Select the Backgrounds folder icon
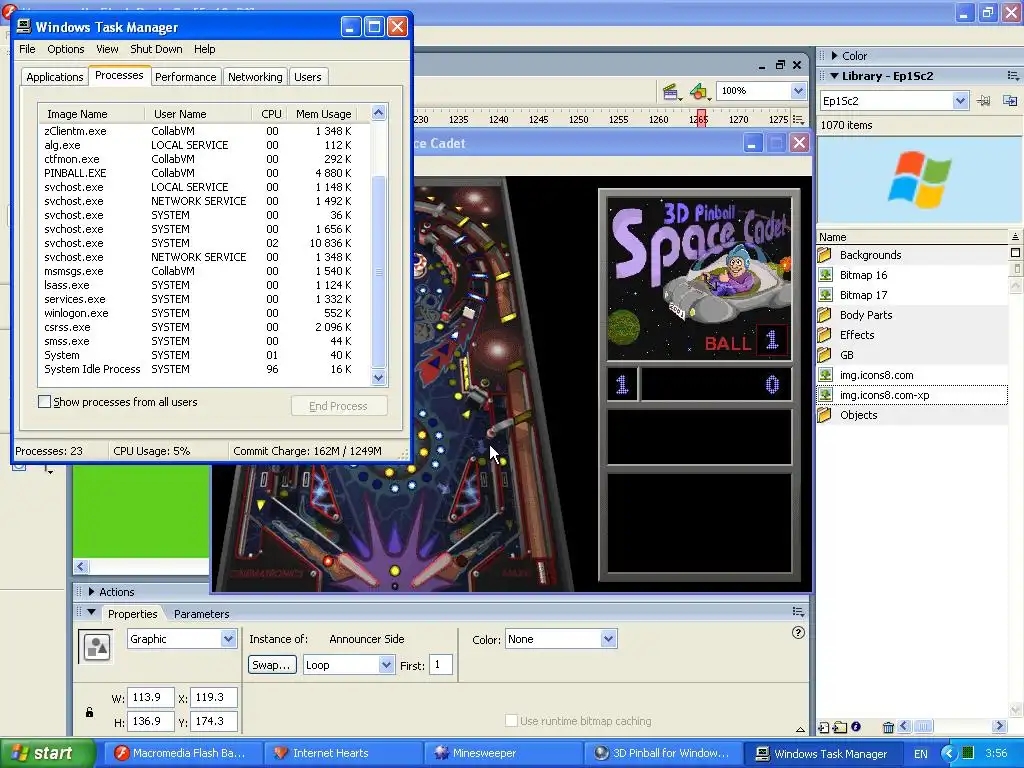The image size is (1024, 768). click(825, 255)
